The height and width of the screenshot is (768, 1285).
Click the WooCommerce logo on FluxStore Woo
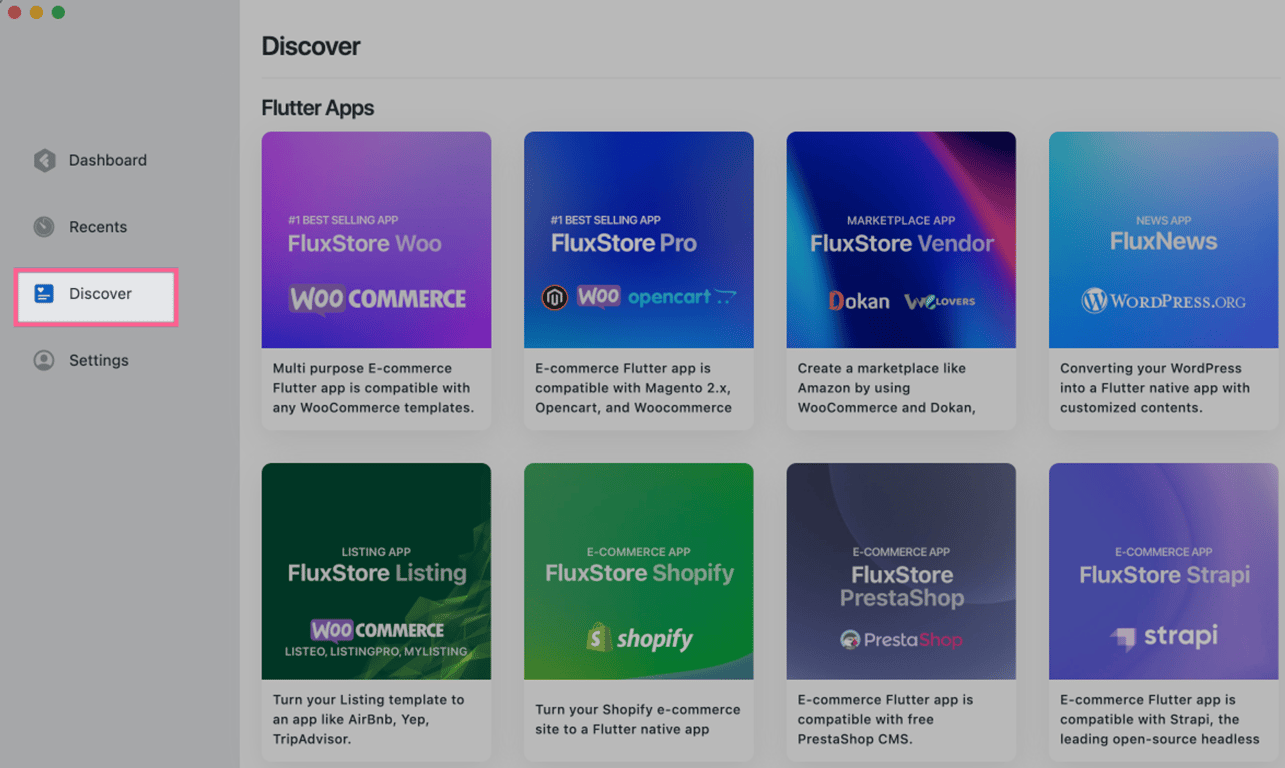377,298
